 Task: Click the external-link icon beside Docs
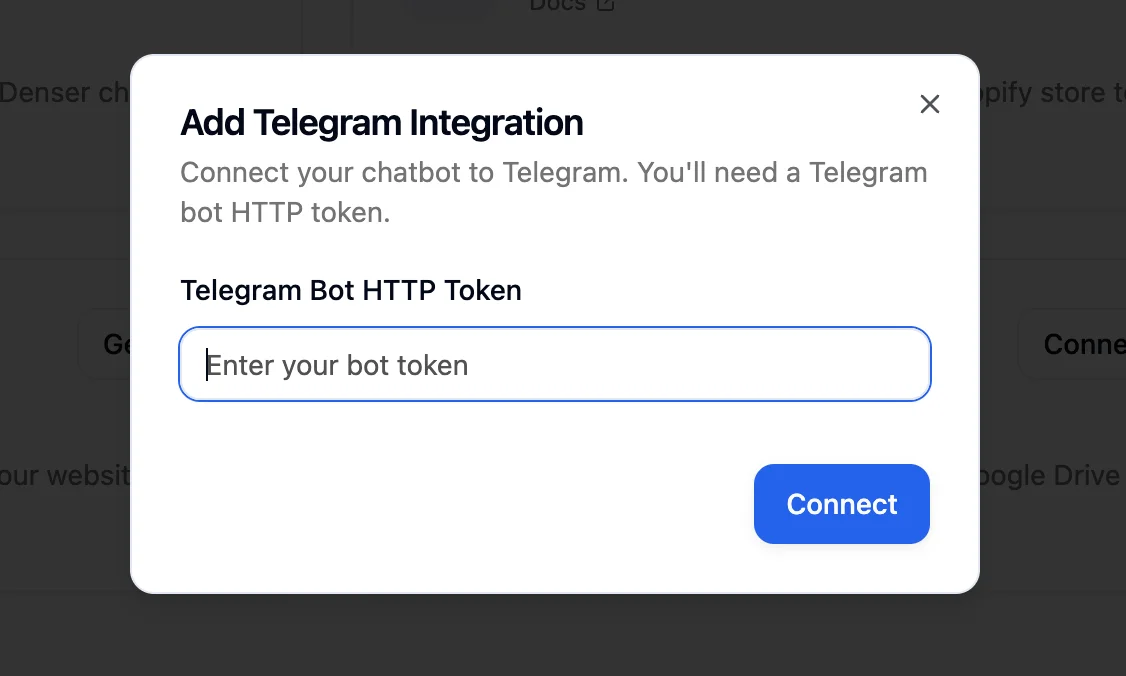(x=604, y=5)
